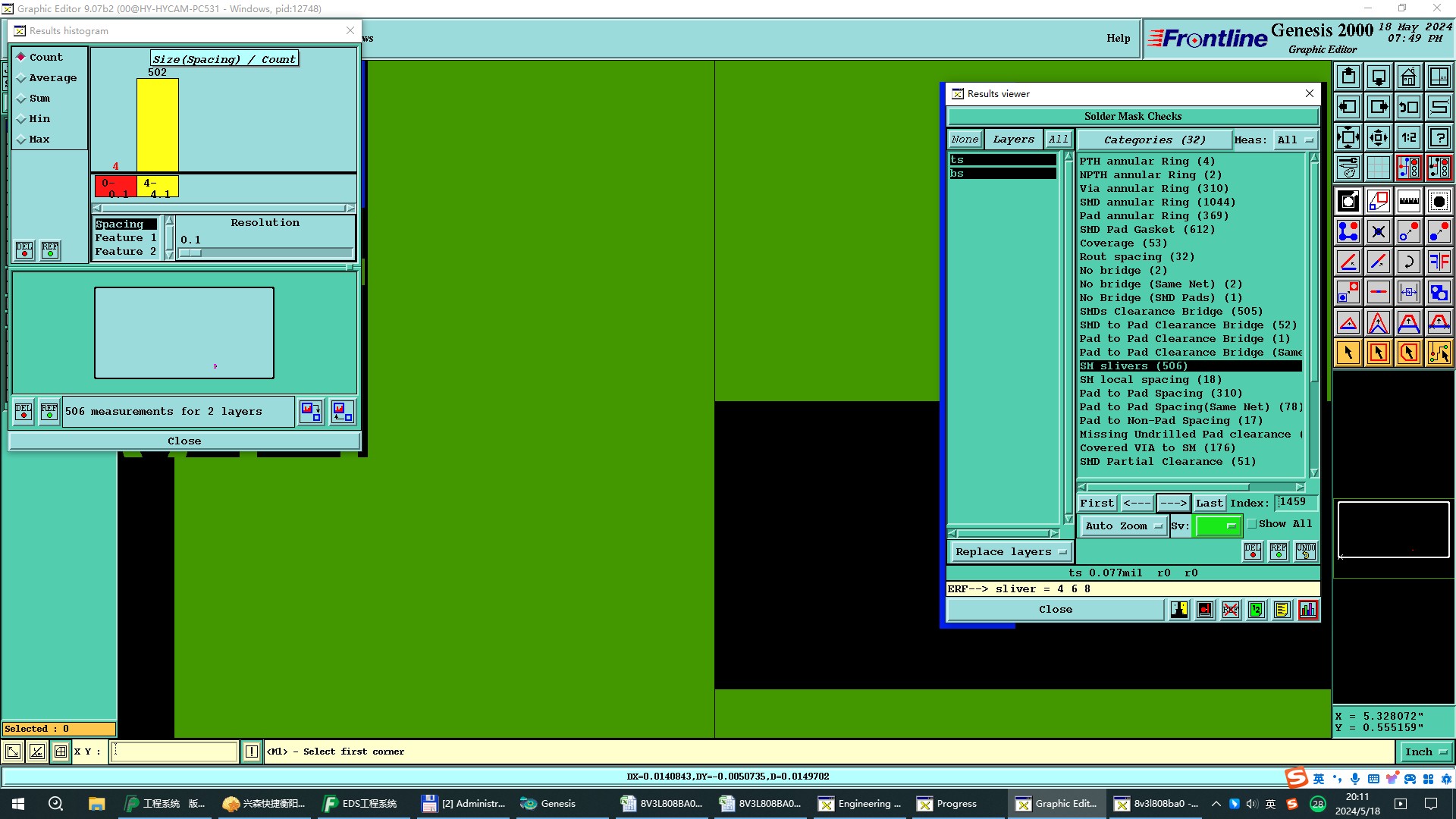Click the Last button
The width and height of the screenshot is (1456, 819).
(x=1209, y=504)
